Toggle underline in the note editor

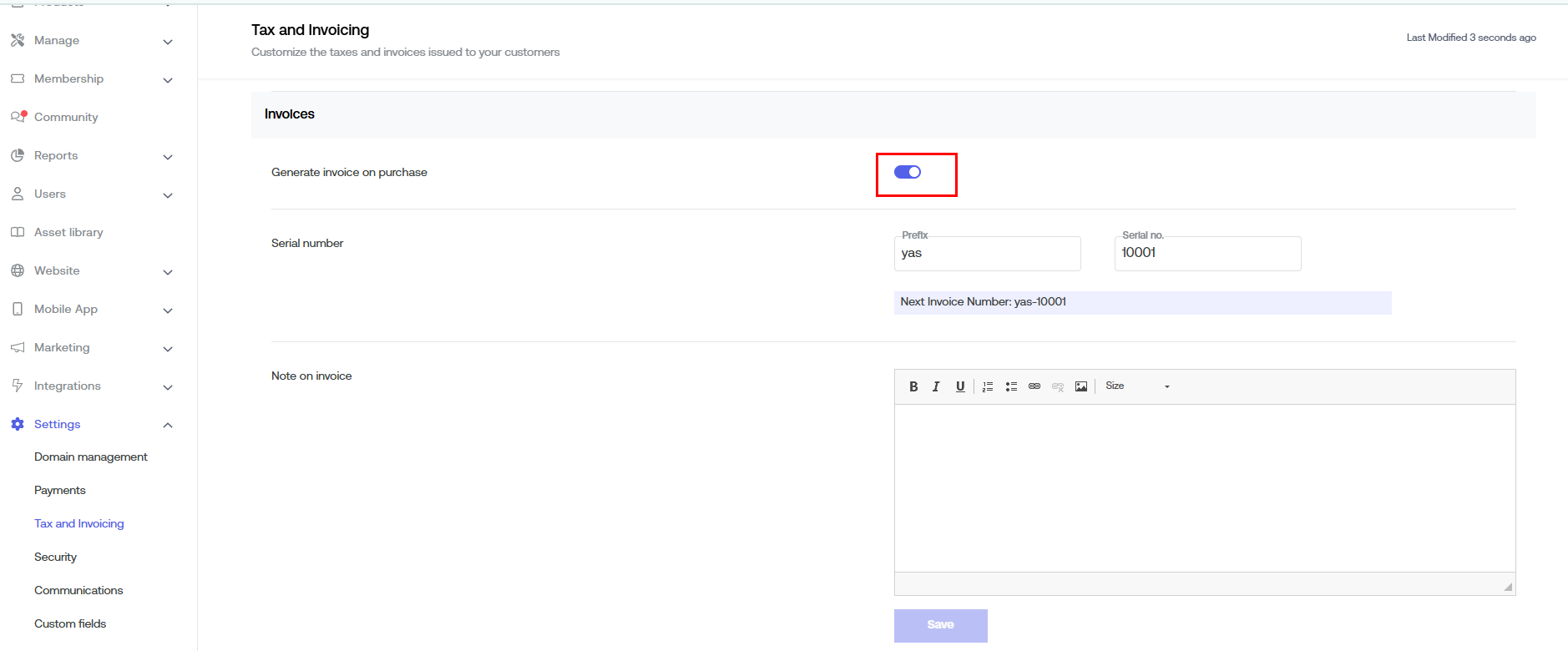pos(960,386)
